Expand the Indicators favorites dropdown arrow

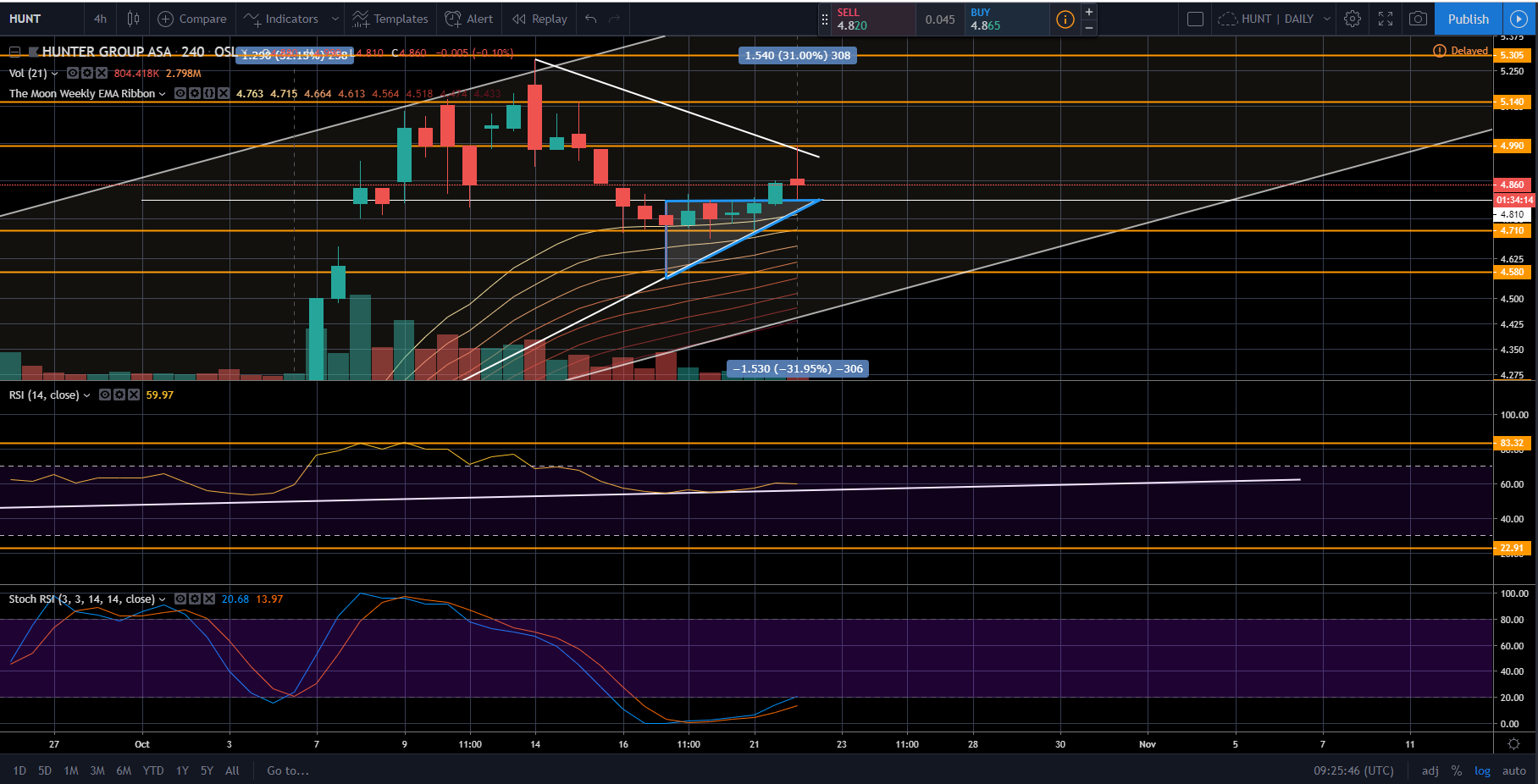pyautogui.click(x=335, y=19)
